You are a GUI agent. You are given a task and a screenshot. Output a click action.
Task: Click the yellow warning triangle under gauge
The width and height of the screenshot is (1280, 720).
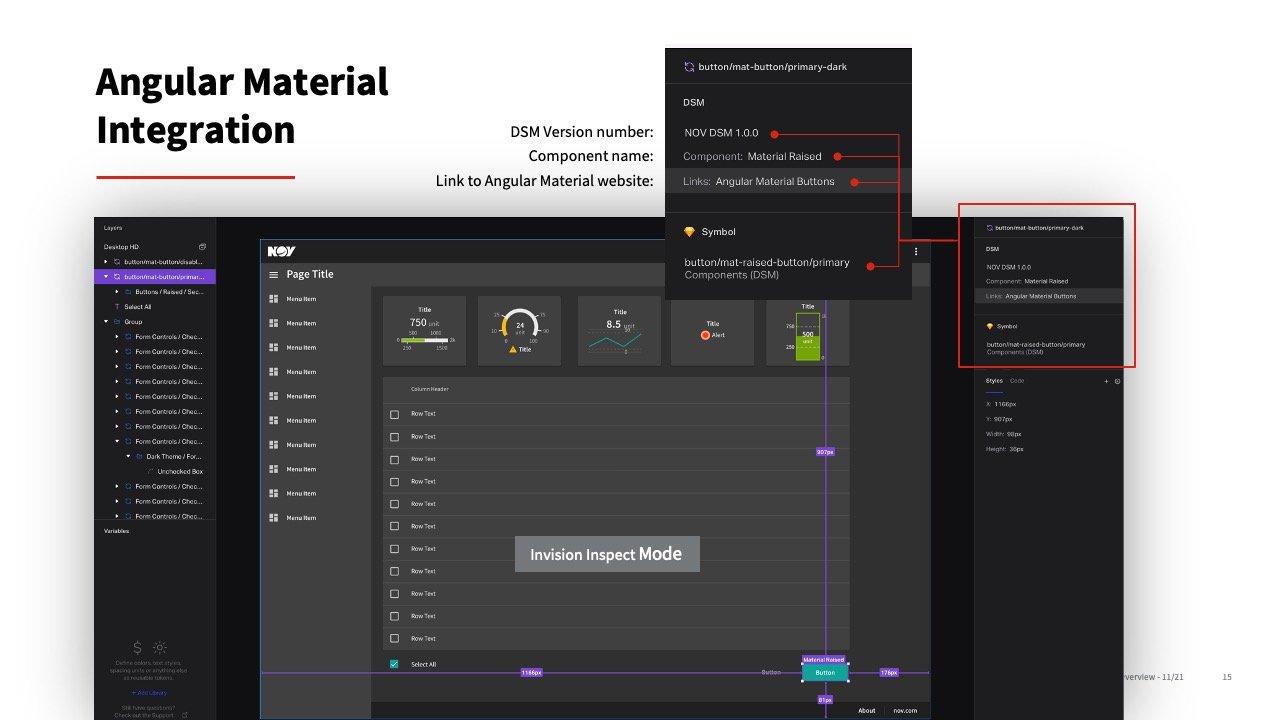tap(513, 349)
